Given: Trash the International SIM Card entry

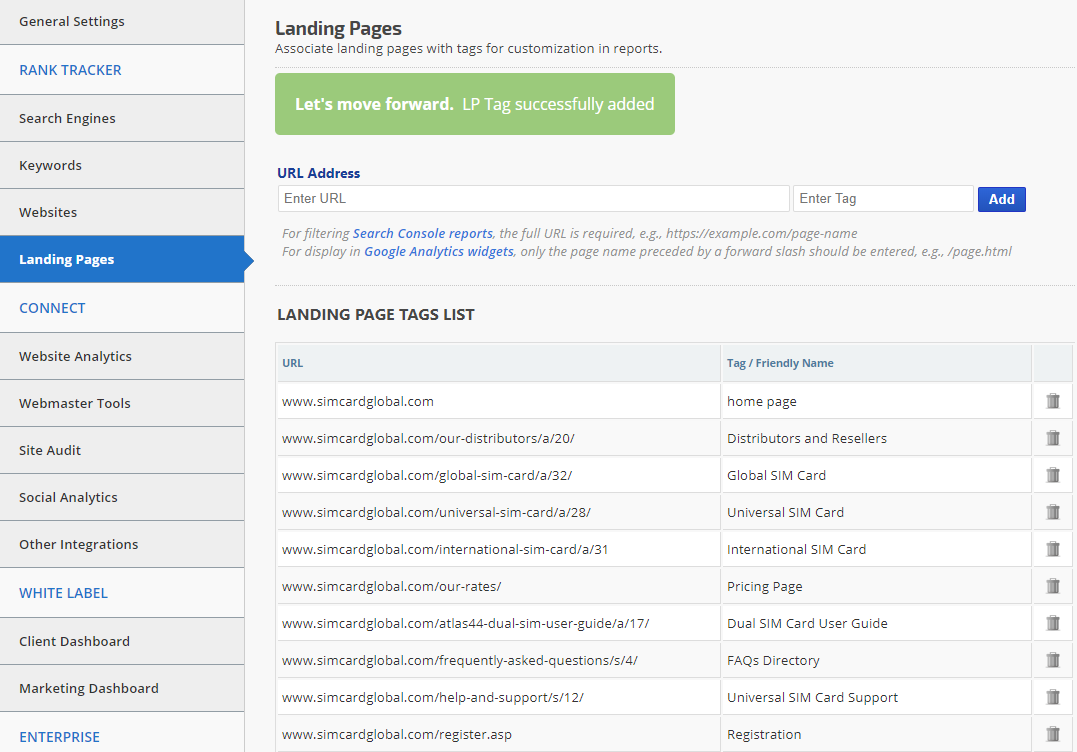Looking at the screenshot, I should point(1052,549).
